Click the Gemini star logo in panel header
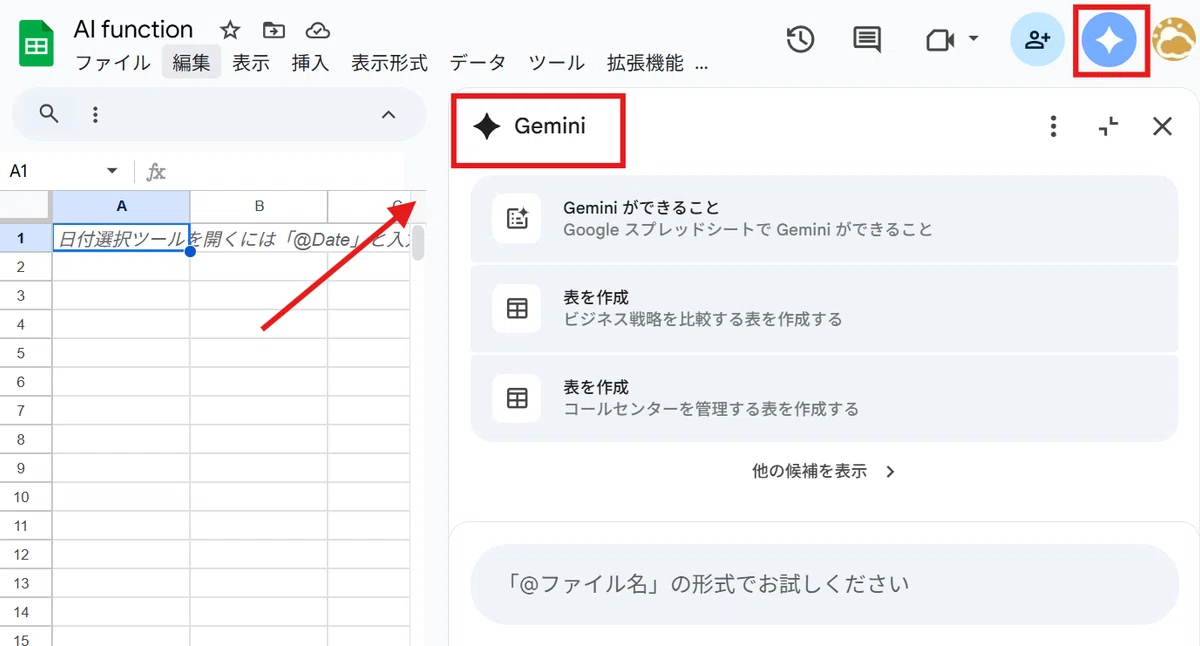 click(486, 127)
